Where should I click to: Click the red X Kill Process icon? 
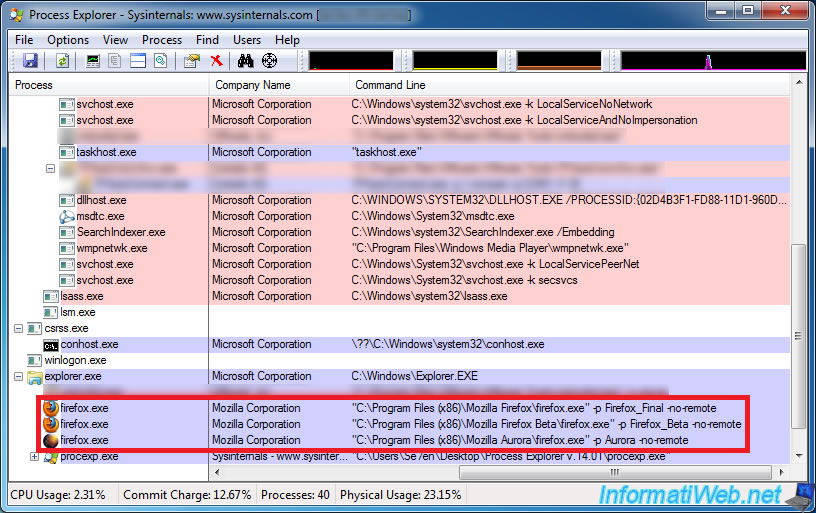pyautogui.click(x=216, y=61)
